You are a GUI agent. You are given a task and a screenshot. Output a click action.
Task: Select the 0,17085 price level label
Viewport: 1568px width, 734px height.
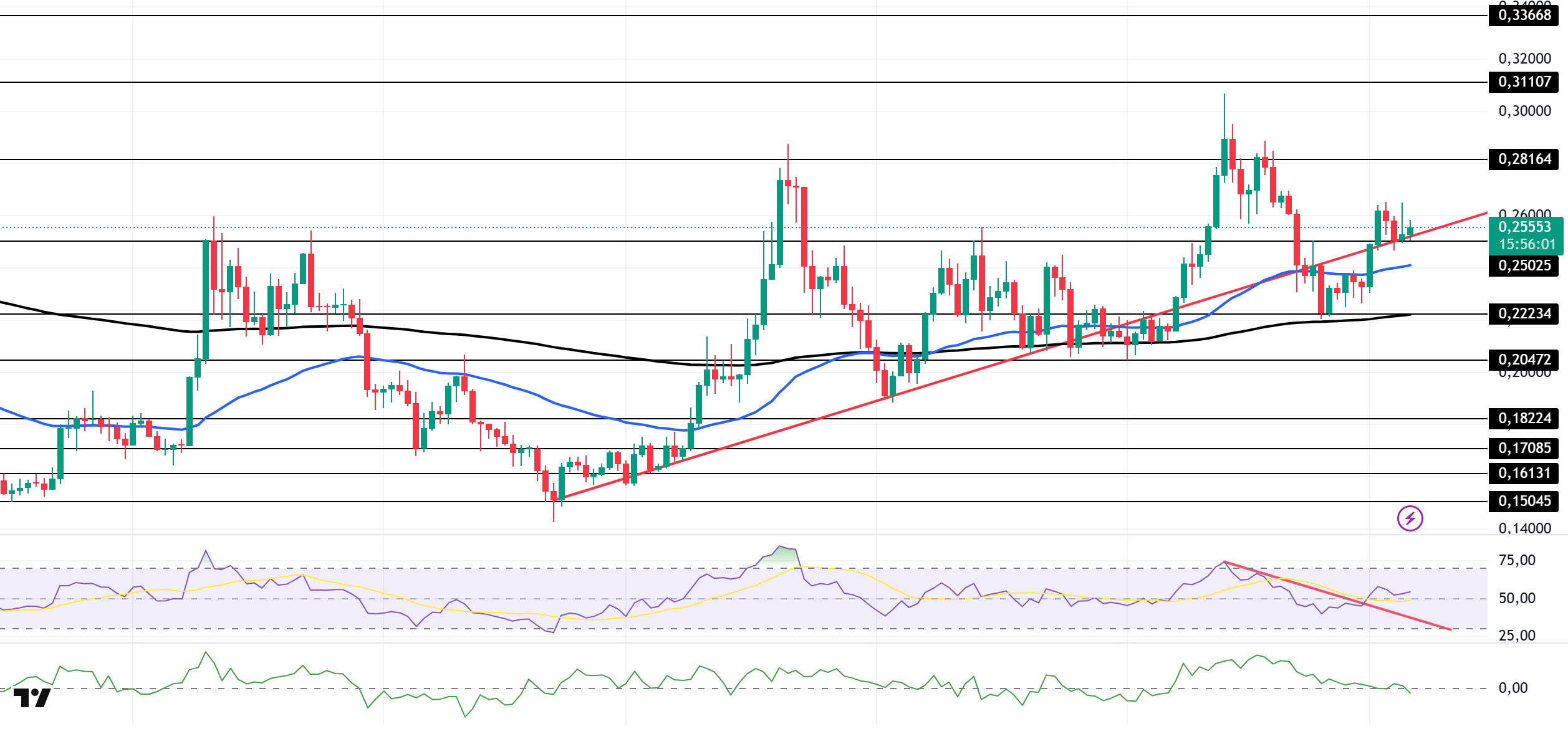click(x=1524, y=448)
